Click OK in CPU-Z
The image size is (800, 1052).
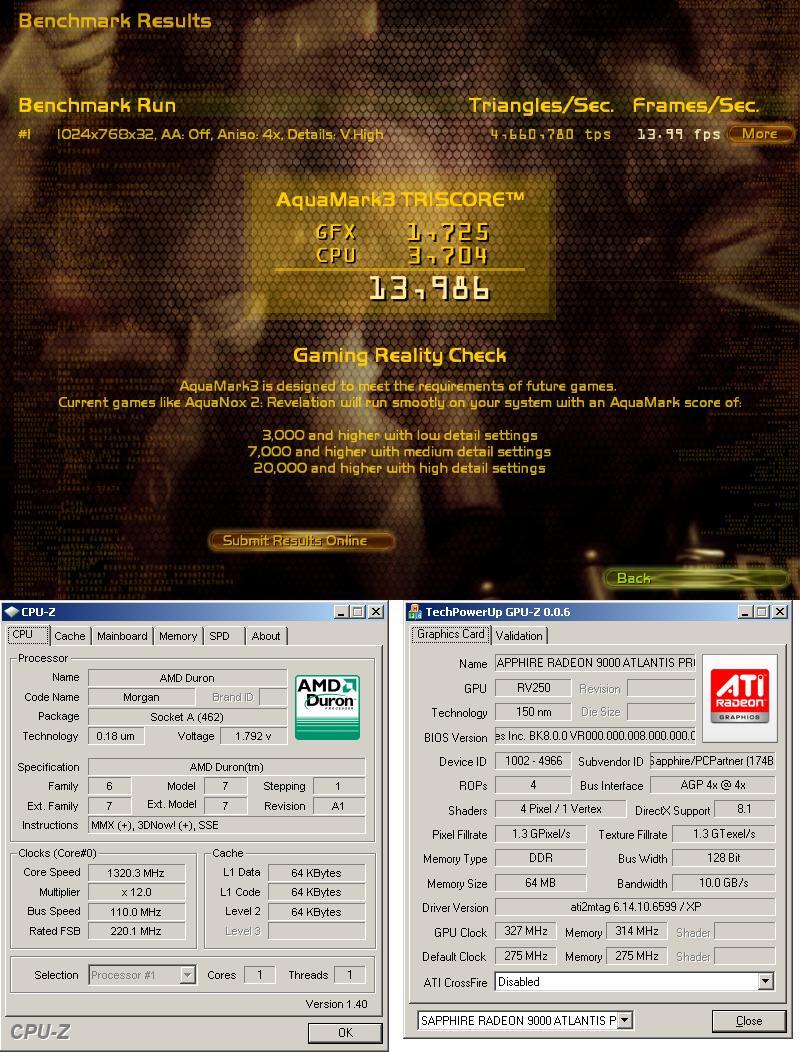pyautogui.click(x=345, y=1033)
